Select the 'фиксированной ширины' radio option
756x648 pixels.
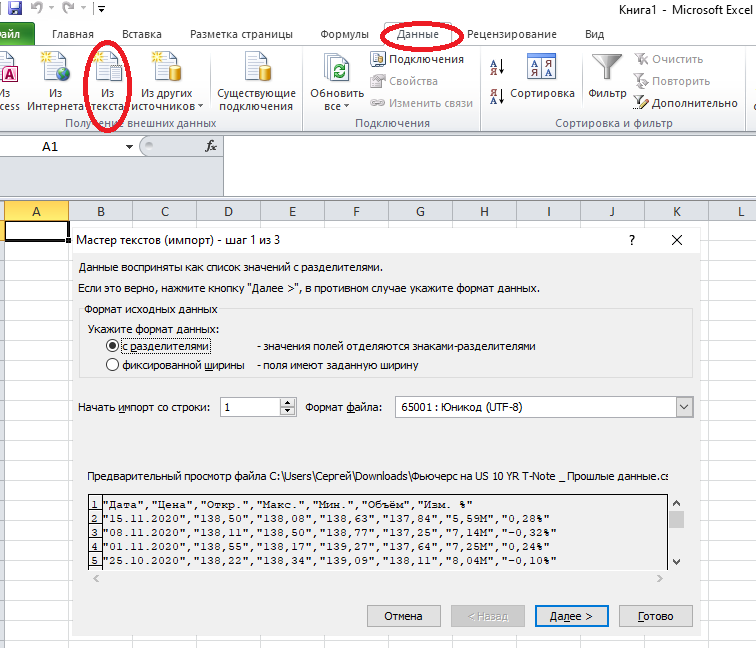tap(112, 364)
